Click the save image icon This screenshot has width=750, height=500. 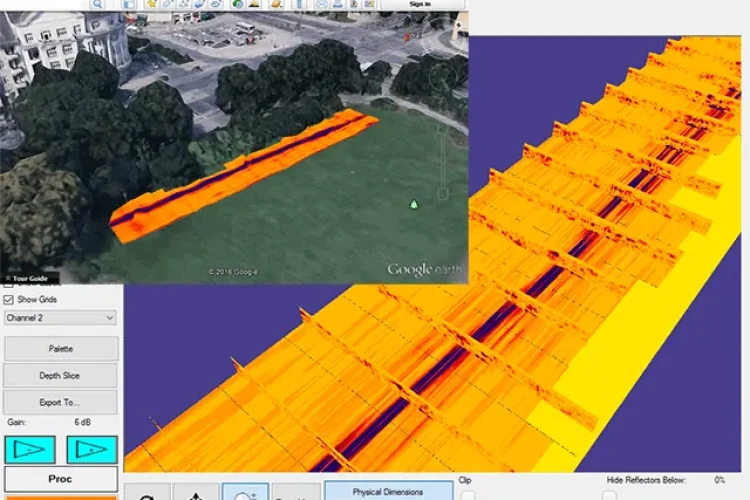[x=354, y=4]
